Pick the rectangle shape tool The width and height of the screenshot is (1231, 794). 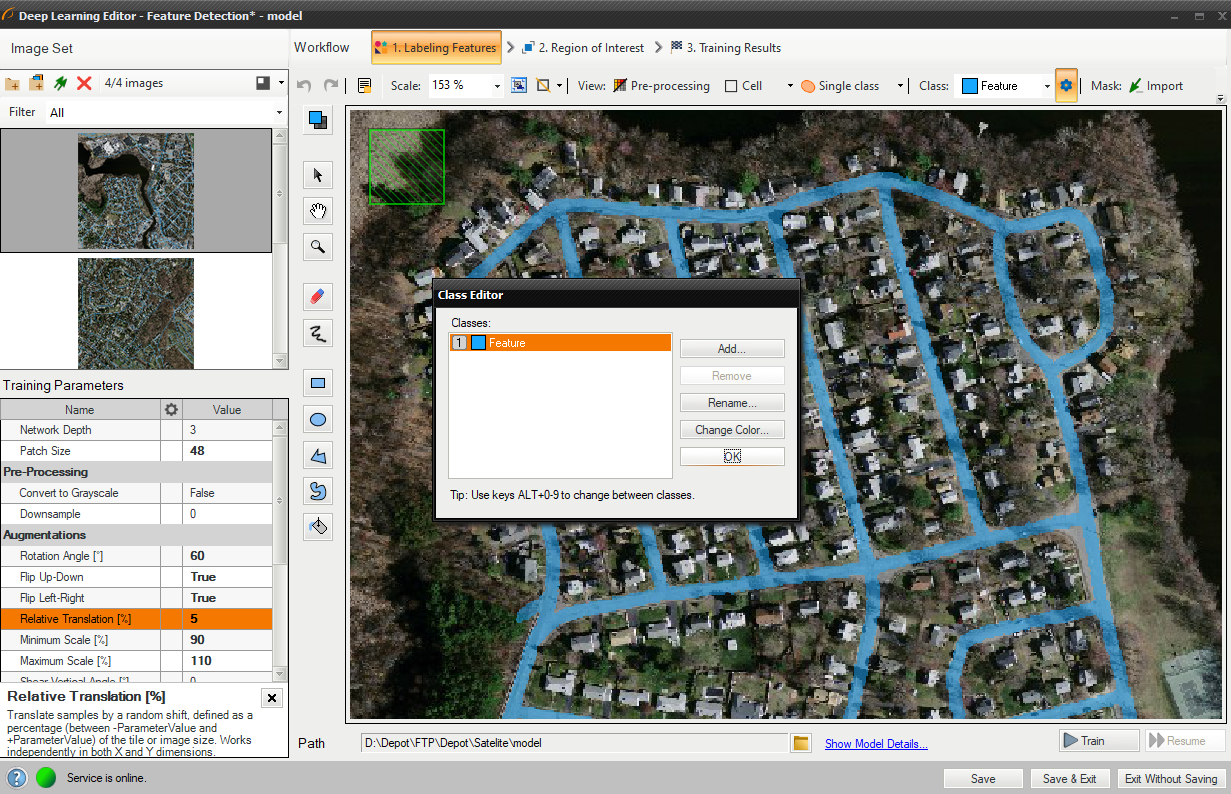[x=318, y=383]
